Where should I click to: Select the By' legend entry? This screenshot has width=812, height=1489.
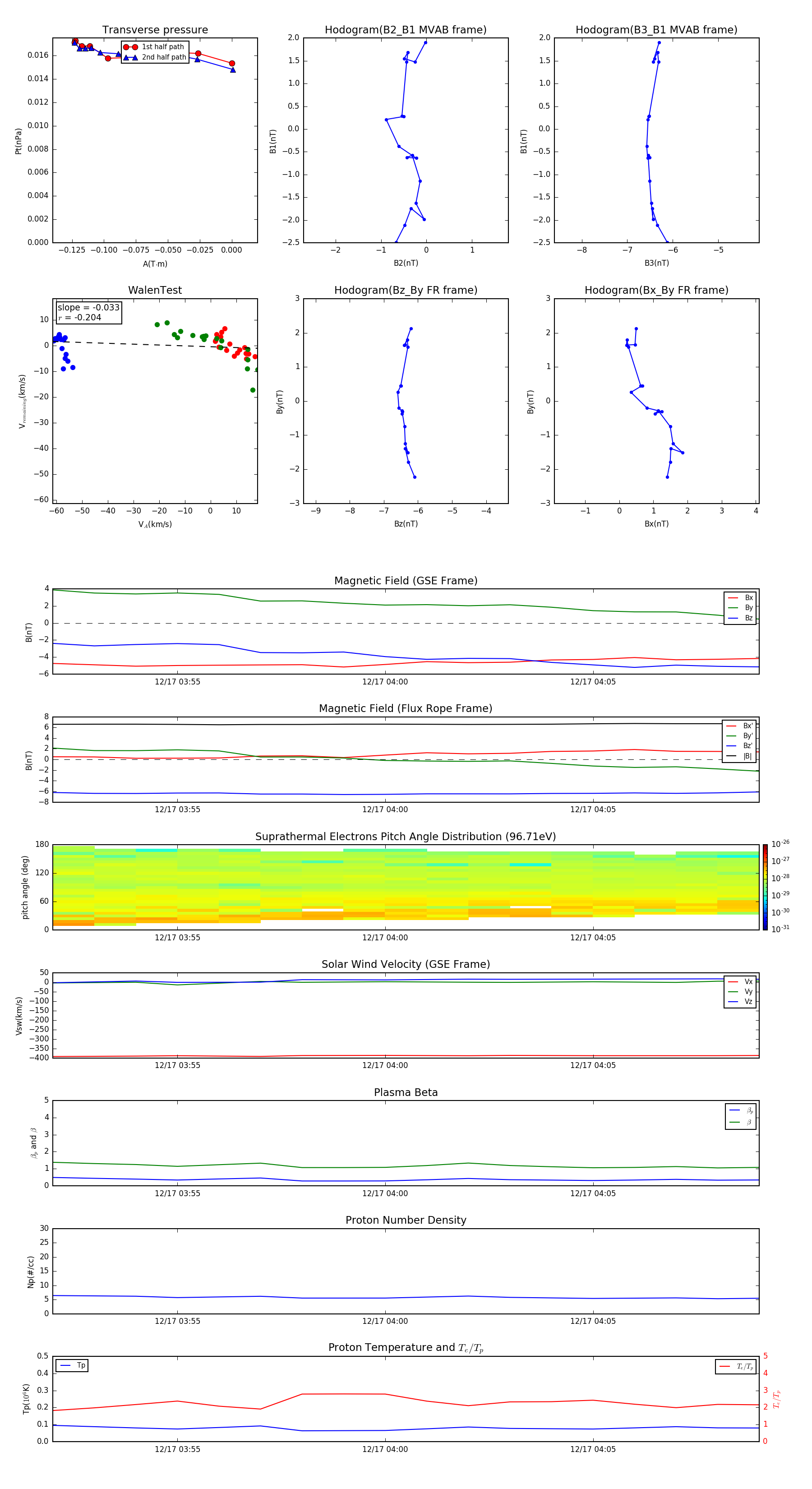(x=739, y=736)
